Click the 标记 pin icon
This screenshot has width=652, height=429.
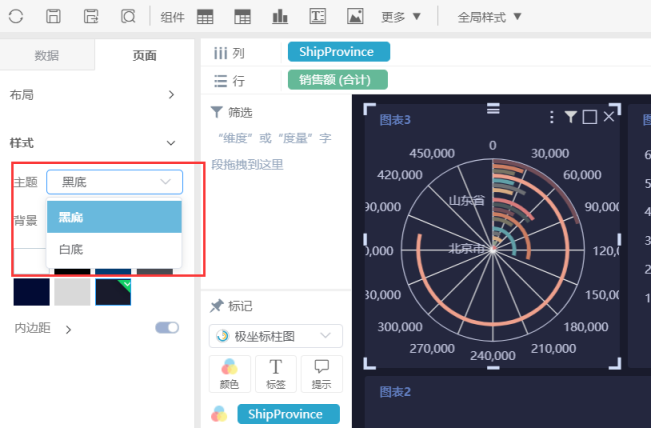pos(217,306)
